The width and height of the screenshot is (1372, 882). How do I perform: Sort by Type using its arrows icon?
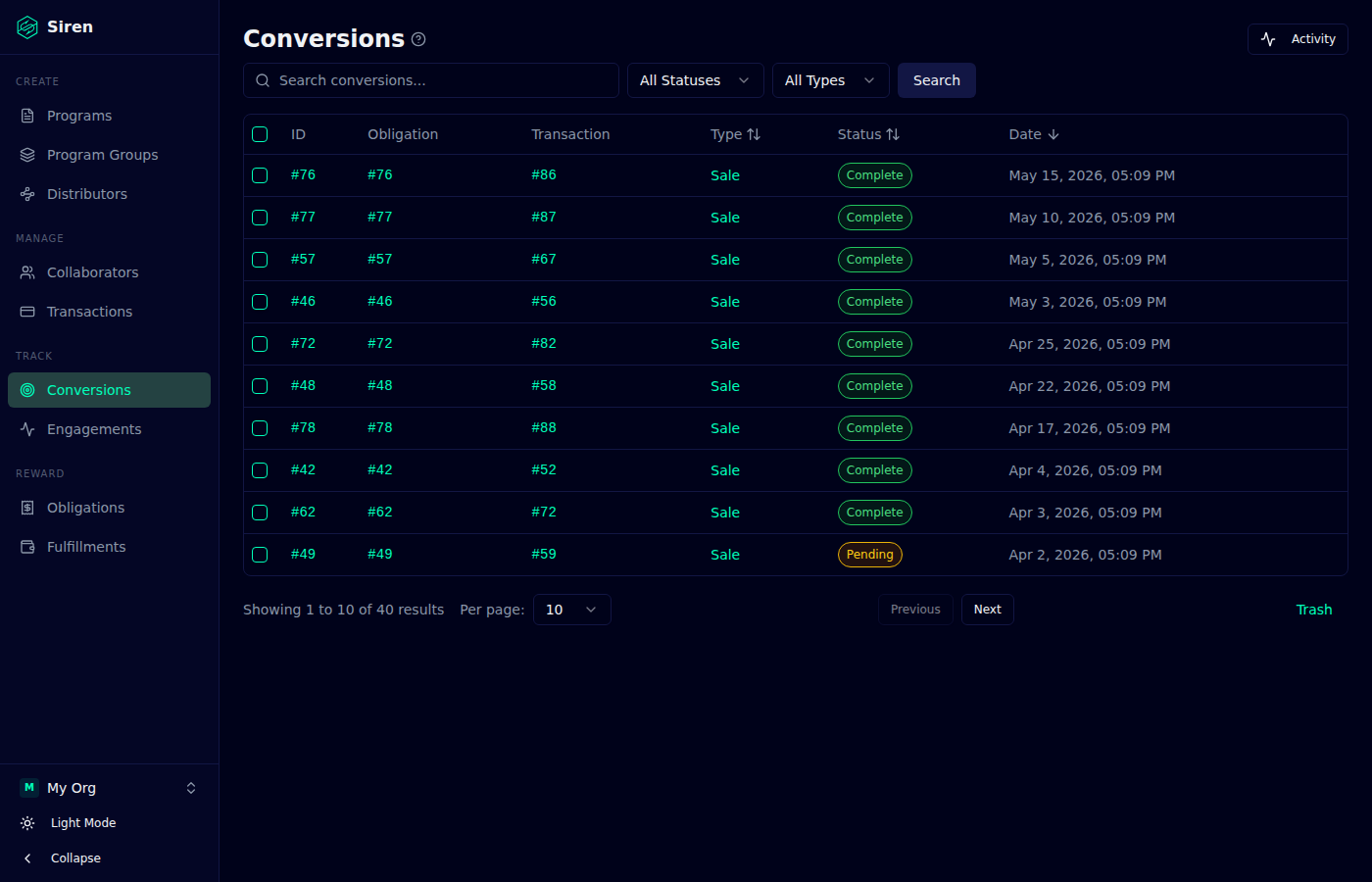(x=754, y=134)
